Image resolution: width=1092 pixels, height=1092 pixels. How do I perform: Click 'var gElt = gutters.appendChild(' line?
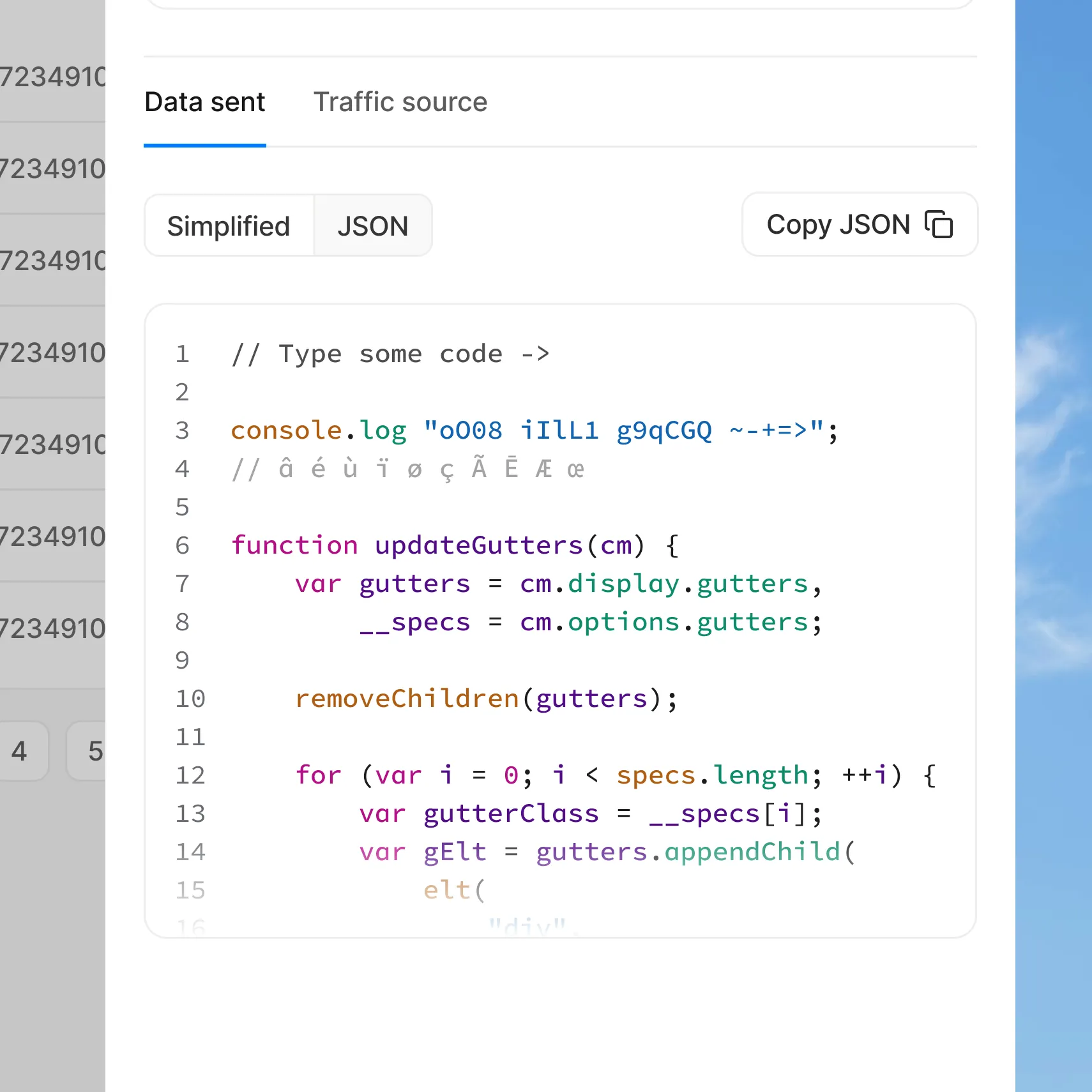pos(607,852)
